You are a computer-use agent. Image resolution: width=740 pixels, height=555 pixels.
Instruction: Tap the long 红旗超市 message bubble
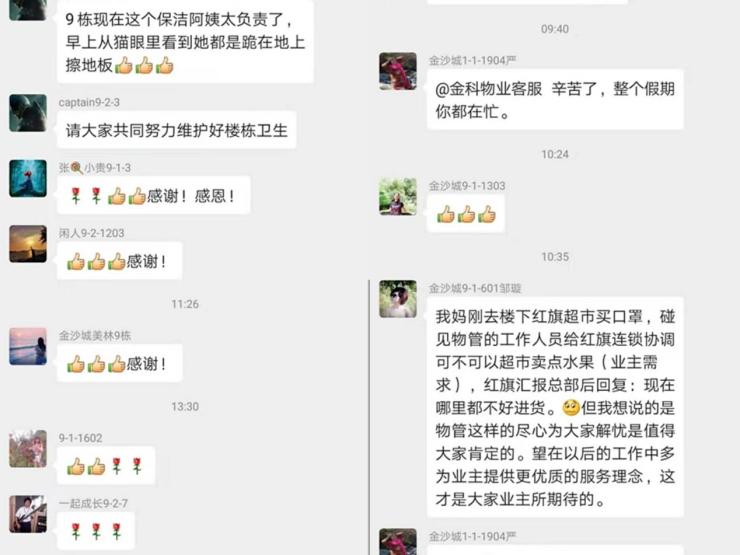click(555, 407)
